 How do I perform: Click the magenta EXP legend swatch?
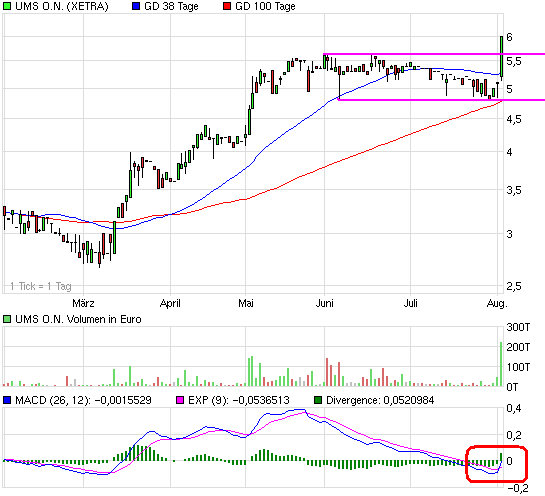[180, 400]
